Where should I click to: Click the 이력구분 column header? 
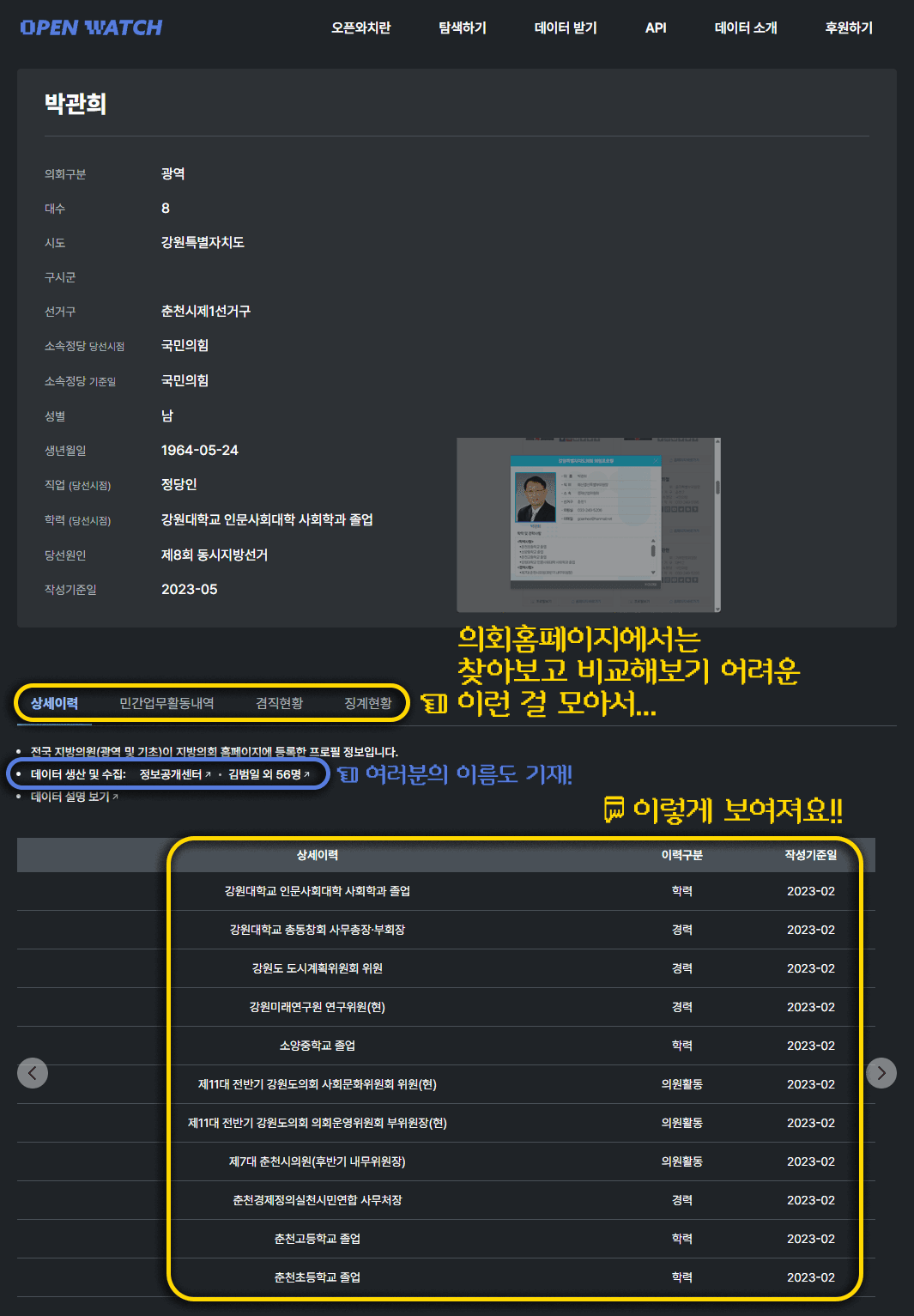point(681,855)
